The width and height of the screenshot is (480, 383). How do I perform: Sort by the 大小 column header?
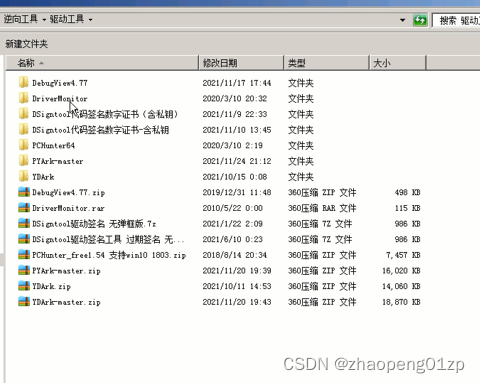(x=398, y=63)
